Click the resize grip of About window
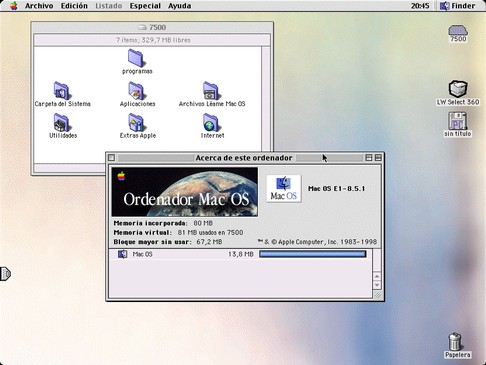Image resolution: width=486 pixels, height=365 pixels. (377, 295)
